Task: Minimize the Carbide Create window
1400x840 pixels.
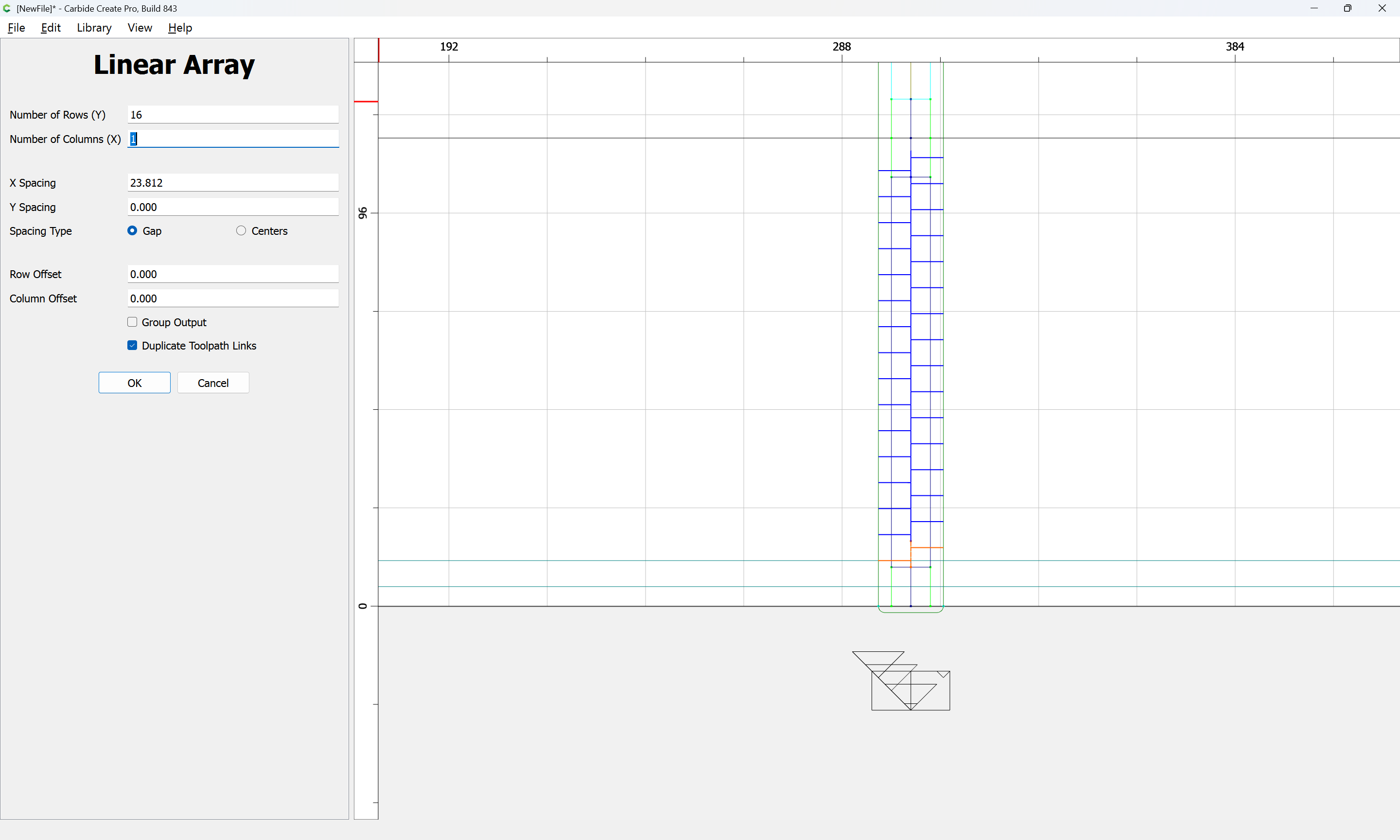Action: [1314, 8]
